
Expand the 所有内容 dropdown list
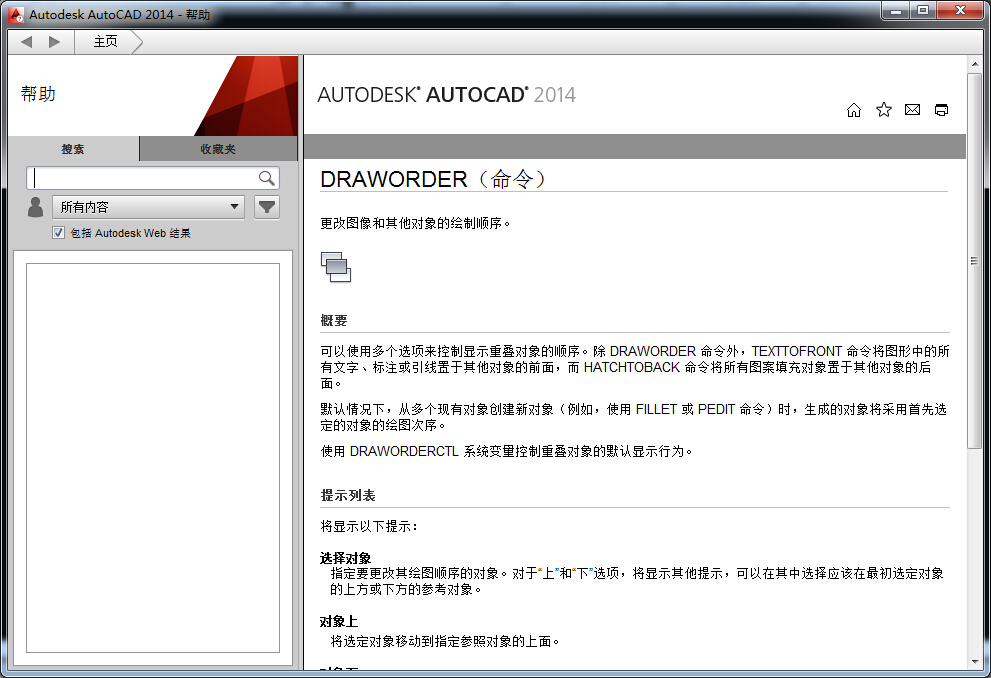pyautogui.click(x=148, y=207)
